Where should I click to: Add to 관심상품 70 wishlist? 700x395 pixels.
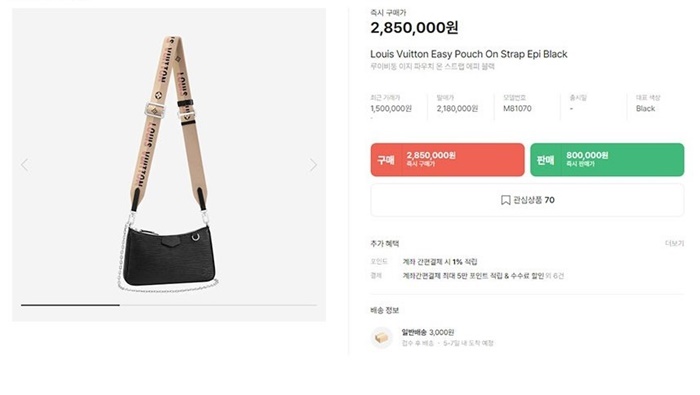tap(527, 200)
